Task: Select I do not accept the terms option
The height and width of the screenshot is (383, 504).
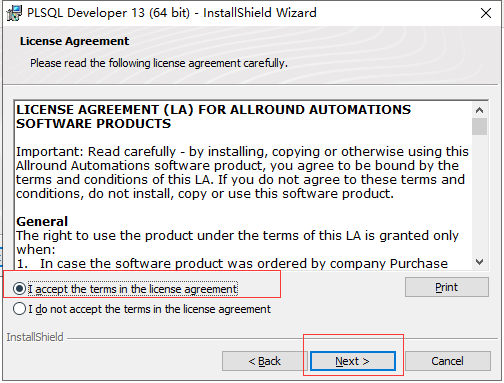Action: coord(19,309)
